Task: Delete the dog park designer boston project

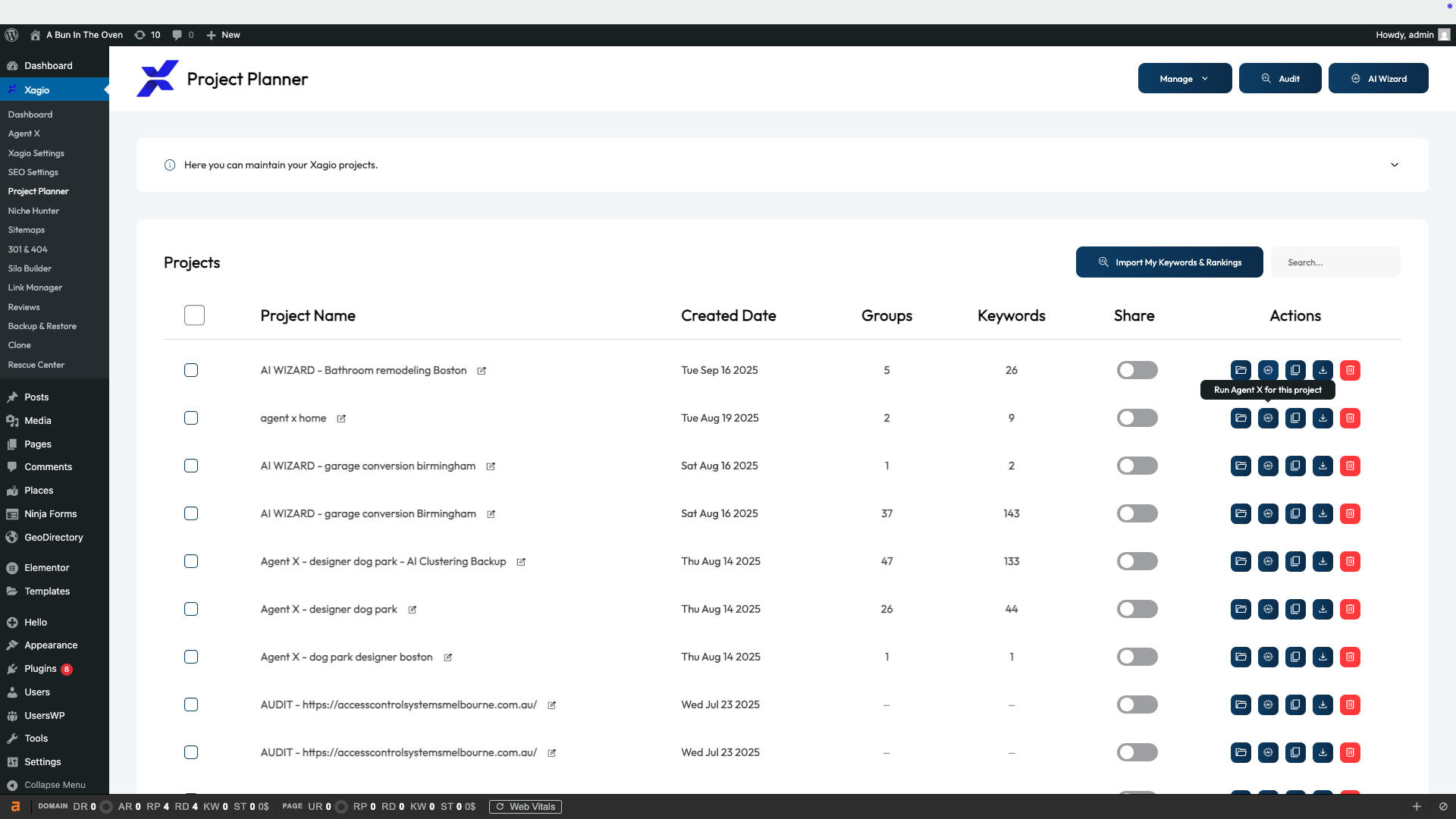Action: pyautogui.click(x=1350, y=657)
